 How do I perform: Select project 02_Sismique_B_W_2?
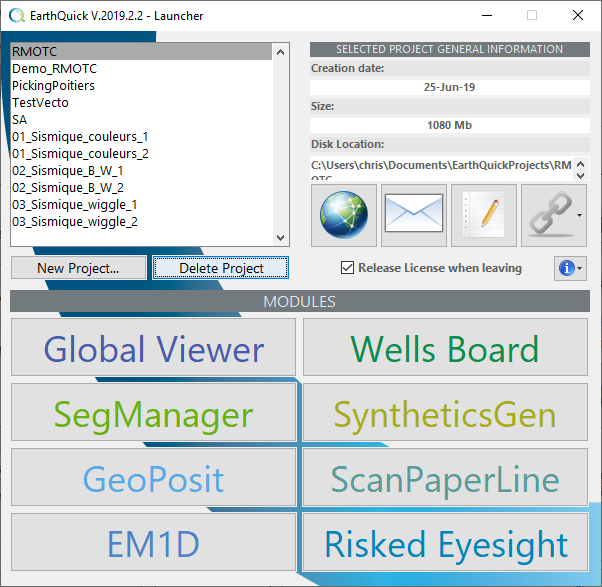tap(141, 188)
